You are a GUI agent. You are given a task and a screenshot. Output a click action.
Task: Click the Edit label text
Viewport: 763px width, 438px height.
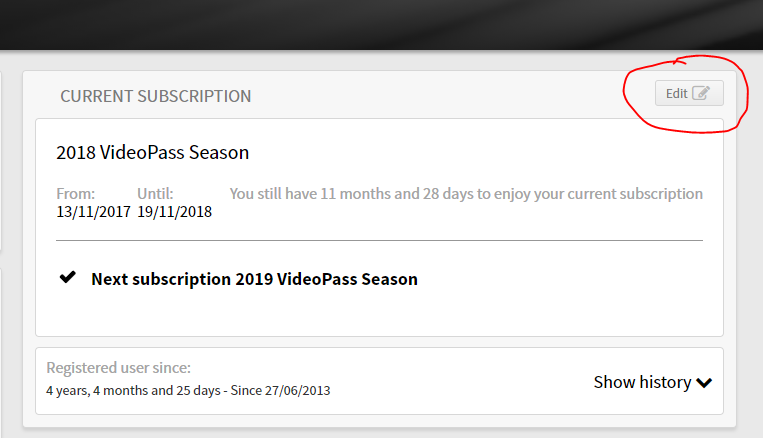[676, 93]
